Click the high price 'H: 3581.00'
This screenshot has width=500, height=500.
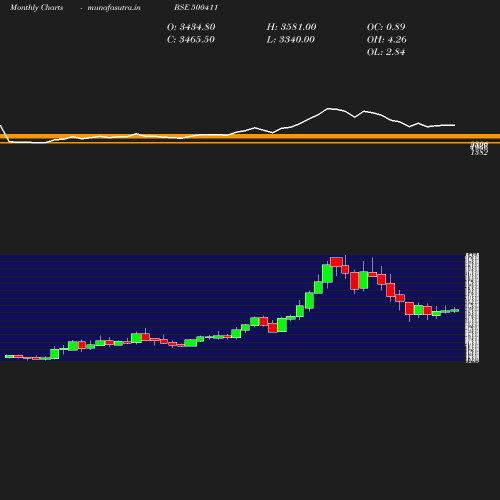pyautogui.click(x=291, y=27)
